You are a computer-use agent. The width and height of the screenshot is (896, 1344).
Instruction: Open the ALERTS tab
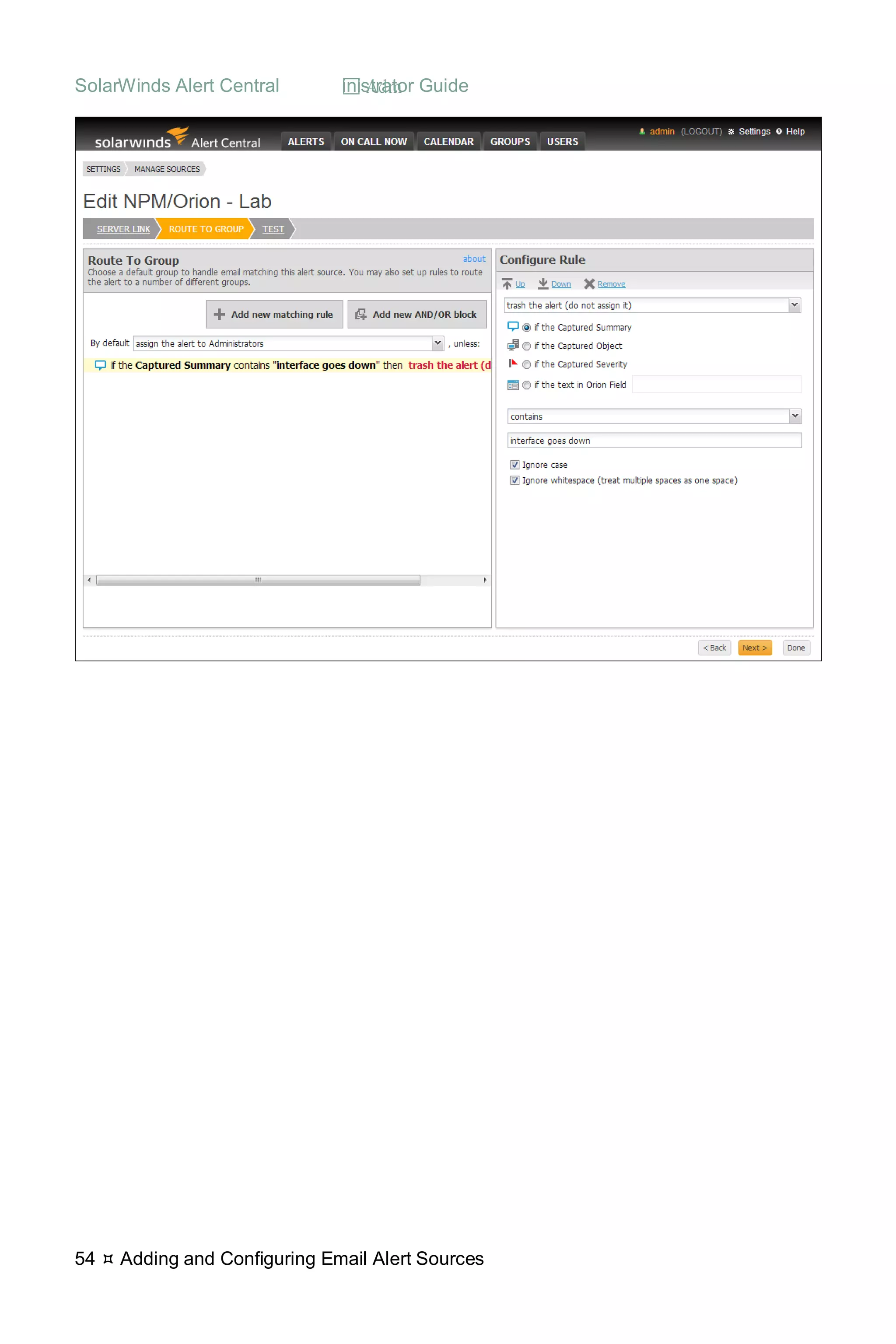click(x=306, y=141)
